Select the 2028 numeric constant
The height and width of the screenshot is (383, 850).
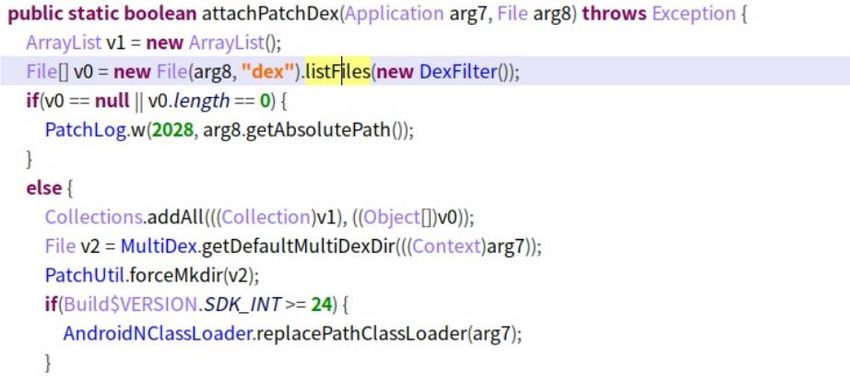pos(172,130)
